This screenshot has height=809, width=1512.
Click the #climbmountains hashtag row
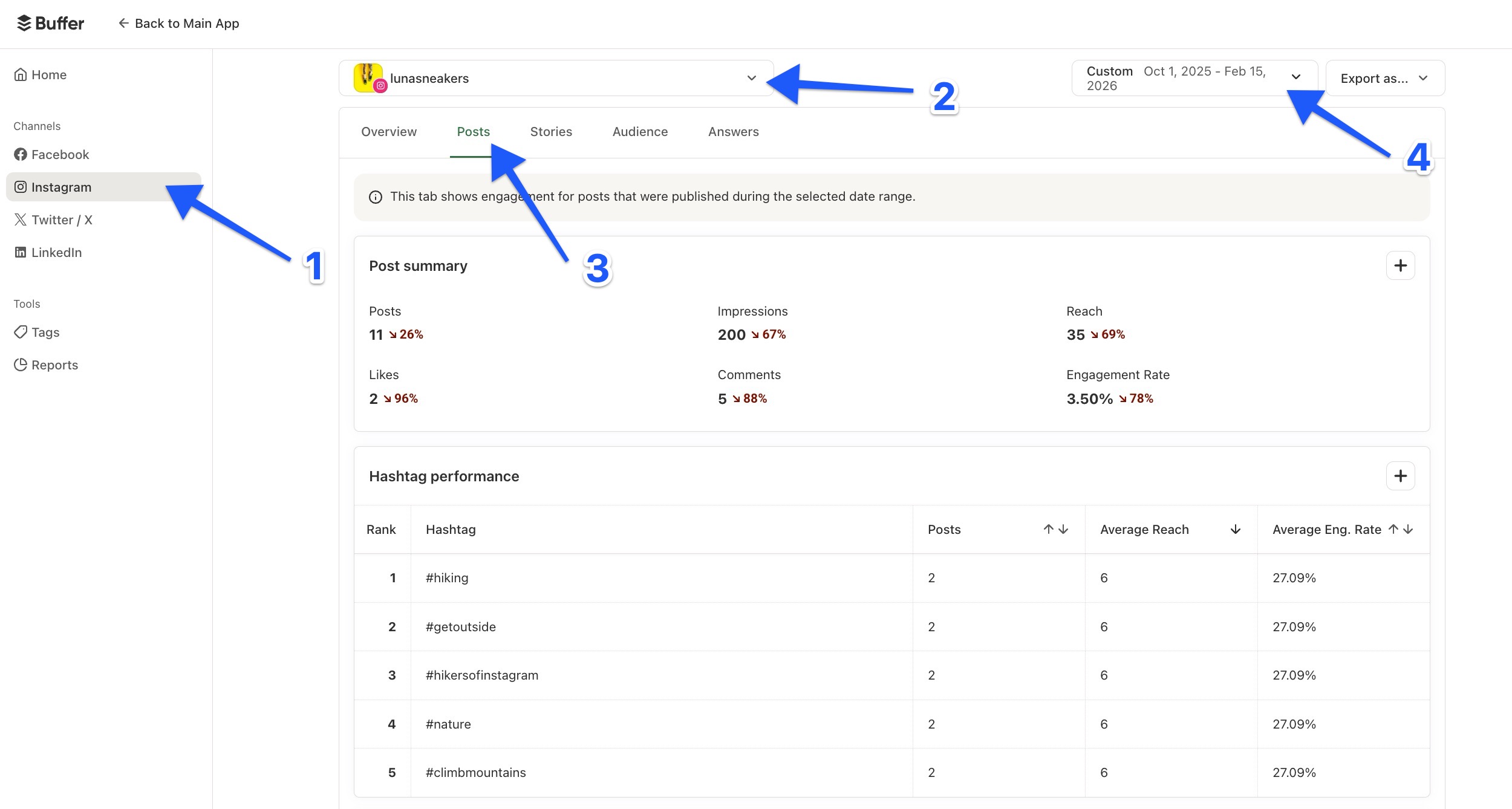[891, 772]
